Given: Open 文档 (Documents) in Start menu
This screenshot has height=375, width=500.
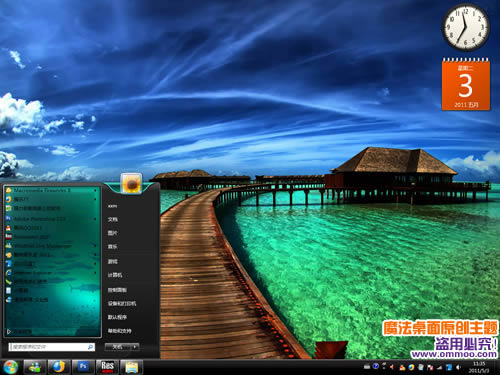Looking at the screenshot, I should (x=113, y=219).
